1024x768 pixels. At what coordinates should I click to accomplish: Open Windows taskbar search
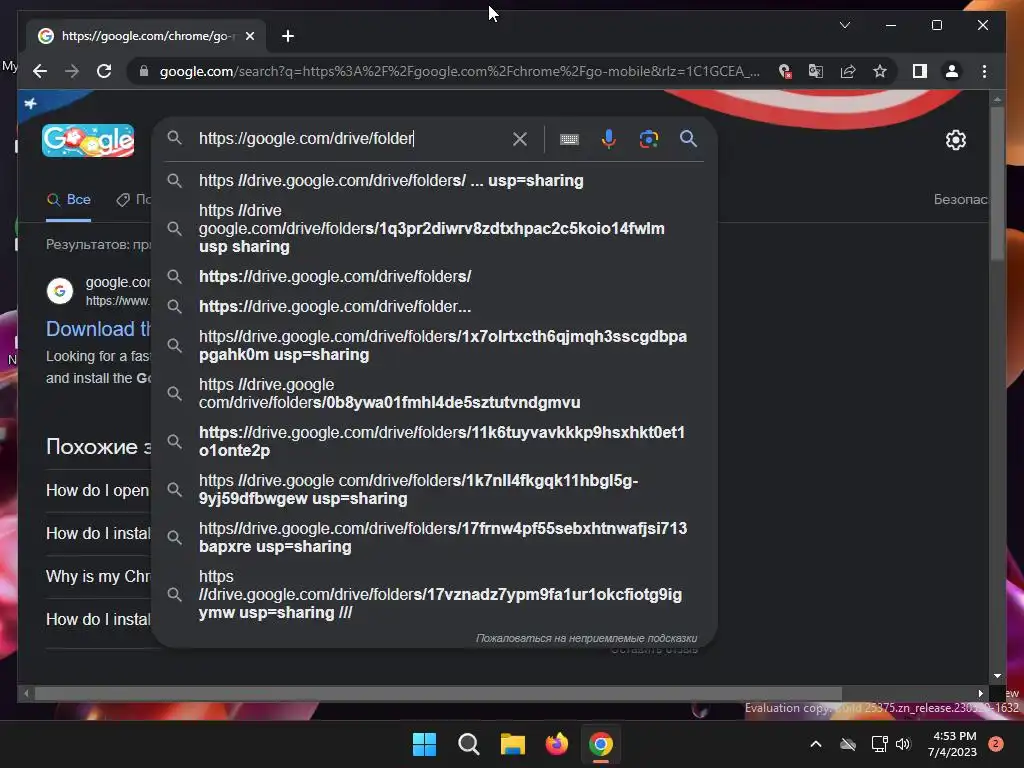[468, 744]
